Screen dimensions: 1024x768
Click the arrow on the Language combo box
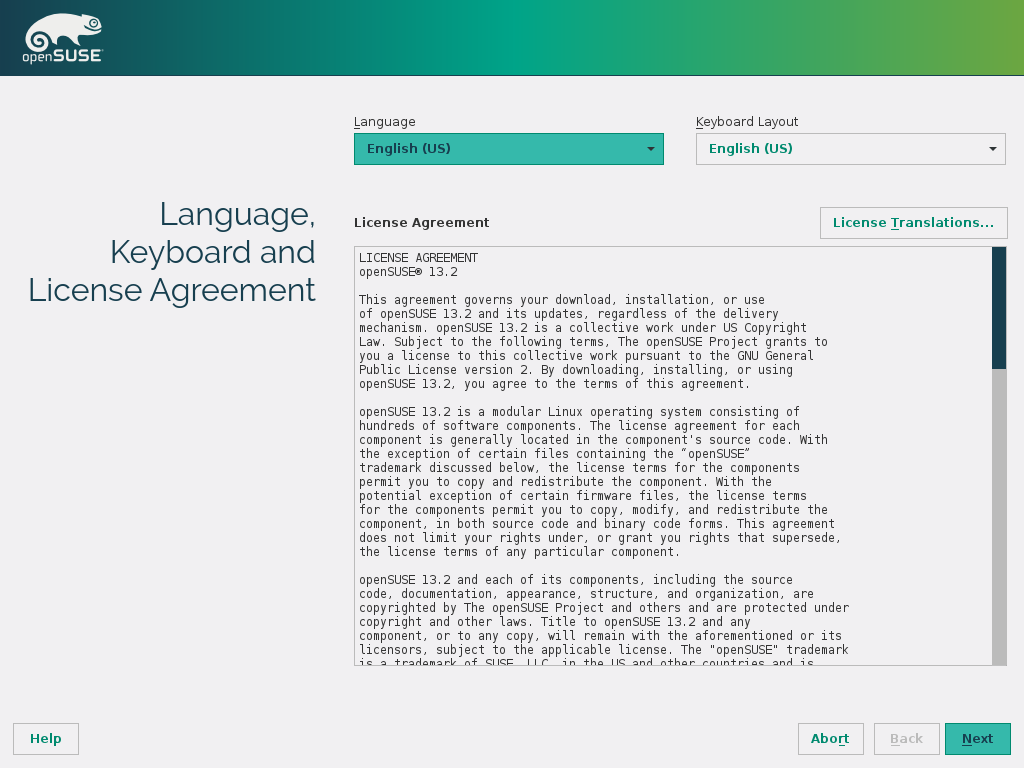point(650,149)
